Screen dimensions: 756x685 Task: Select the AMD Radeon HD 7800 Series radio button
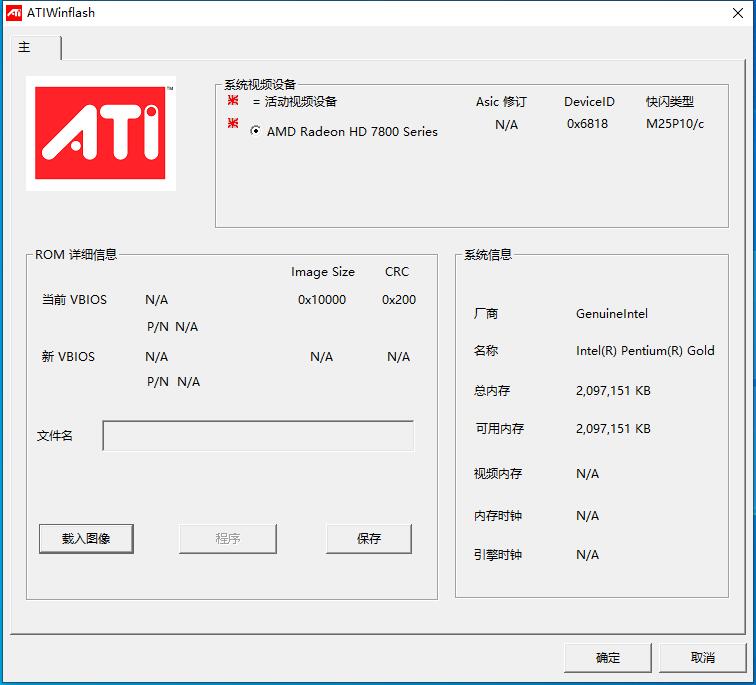pyautogui.click(x=256, y=131)
